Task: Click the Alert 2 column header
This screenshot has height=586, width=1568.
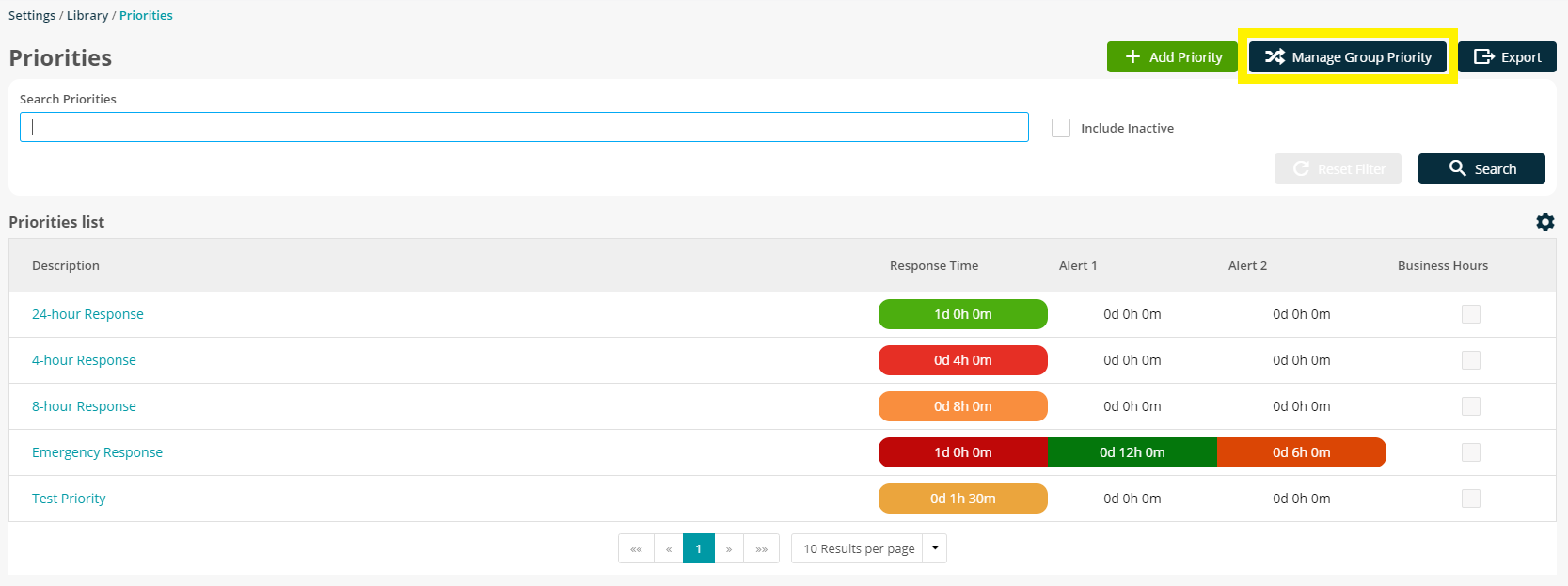Action: (1247, 265)
